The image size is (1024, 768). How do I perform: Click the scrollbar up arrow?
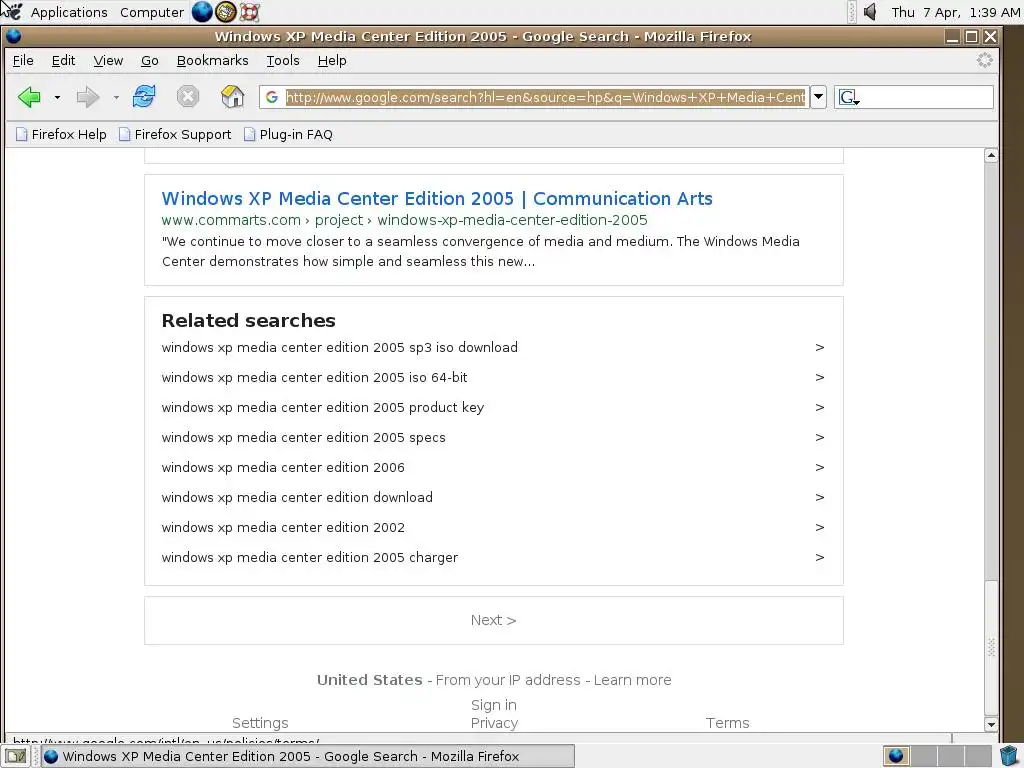(x=991, y=155)
